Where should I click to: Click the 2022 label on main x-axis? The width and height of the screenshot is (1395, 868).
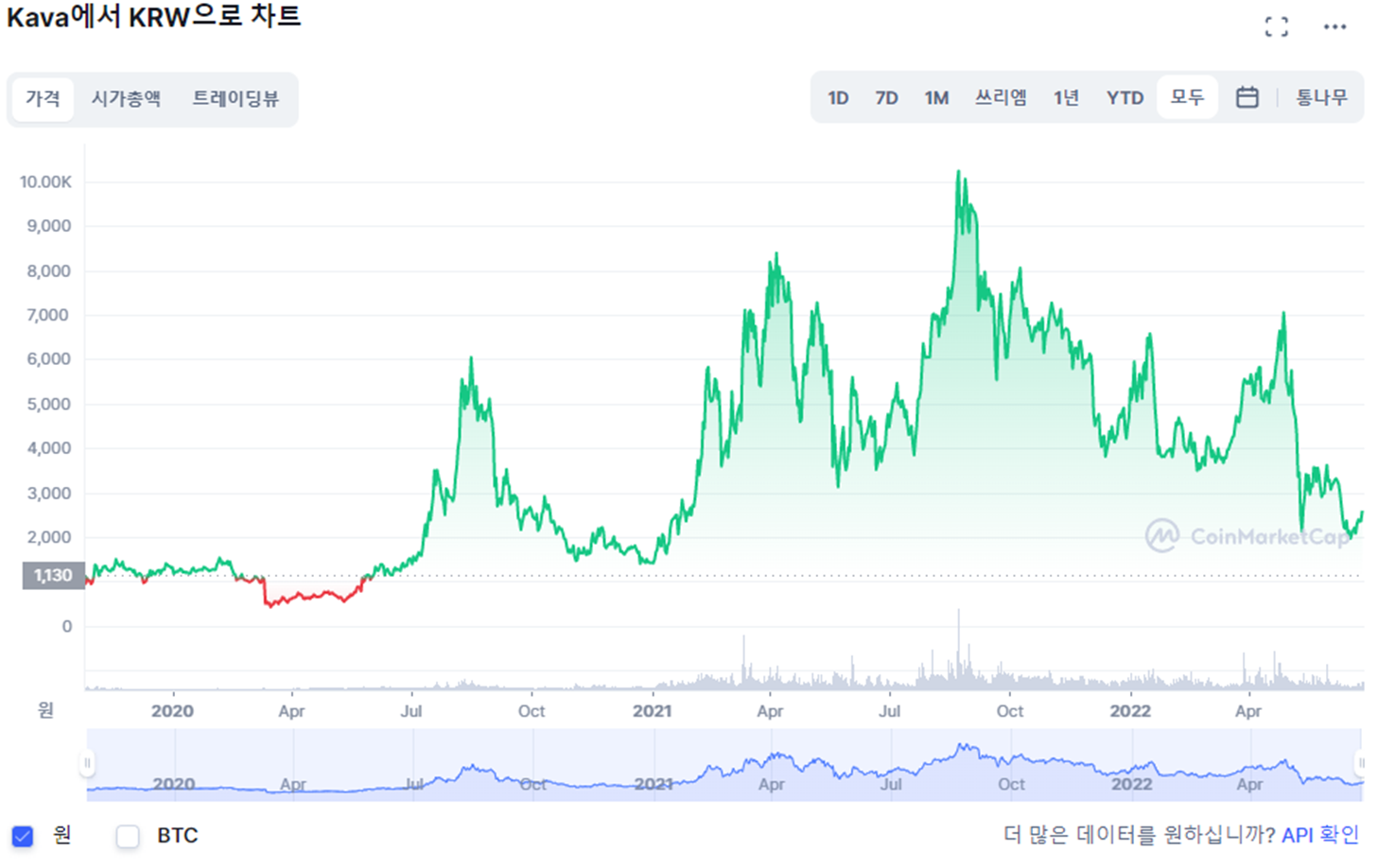tap(1130, 711)
